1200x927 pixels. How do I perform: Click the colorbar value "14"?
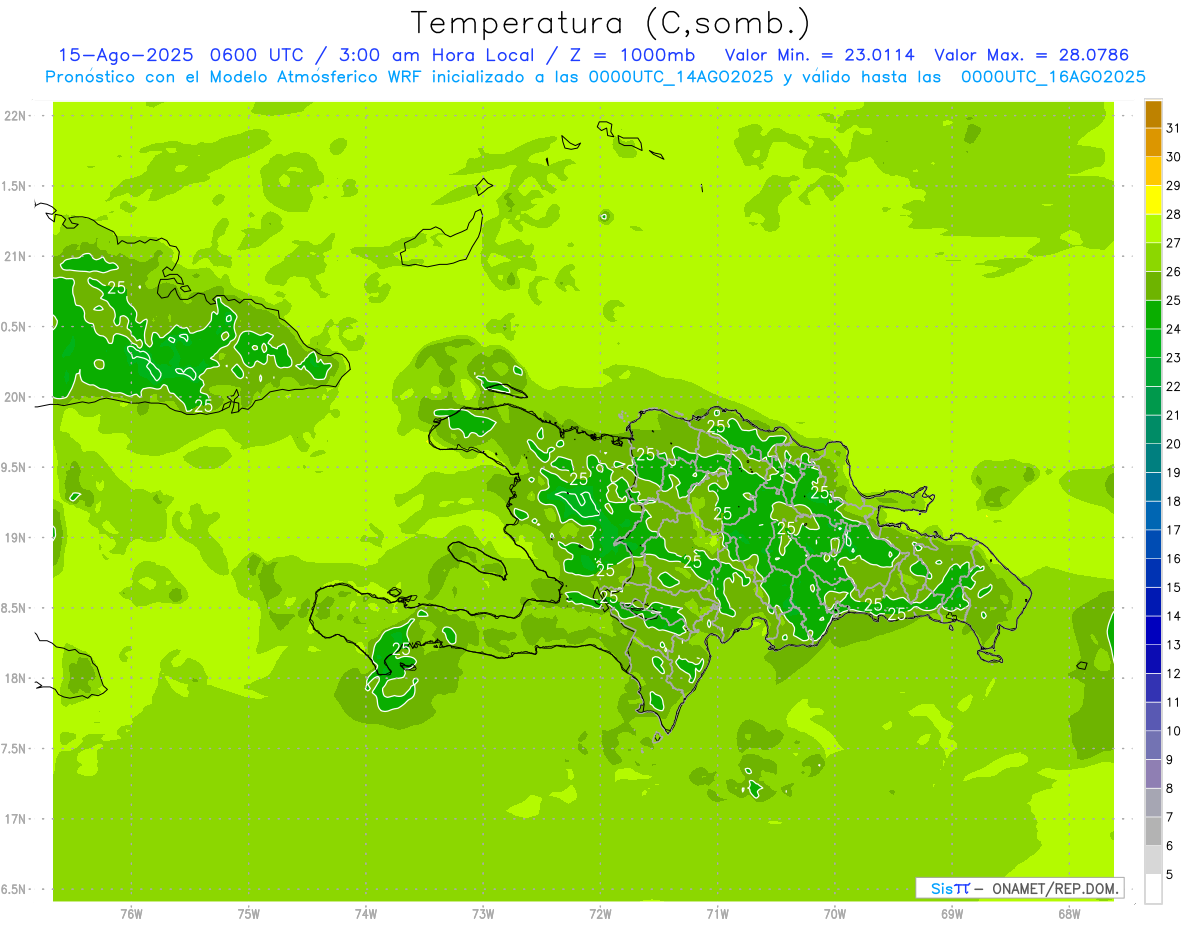(x=1173, y=616)
